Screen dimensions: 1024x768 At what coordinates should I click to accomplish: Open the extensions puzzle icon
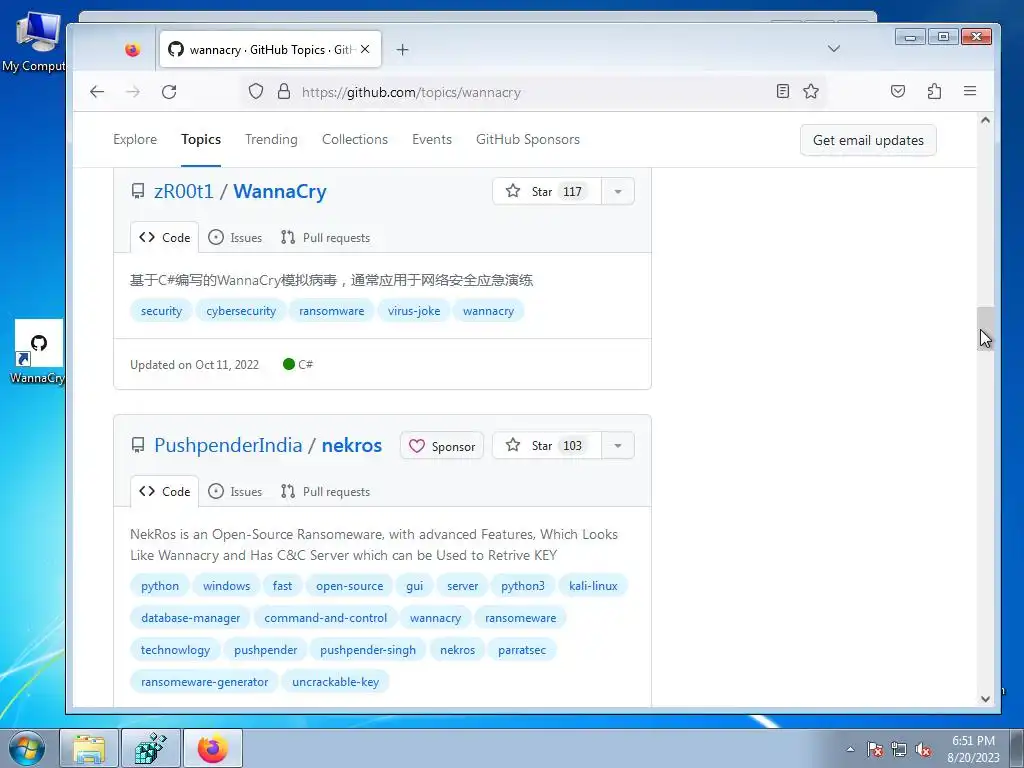coord(934,91)
